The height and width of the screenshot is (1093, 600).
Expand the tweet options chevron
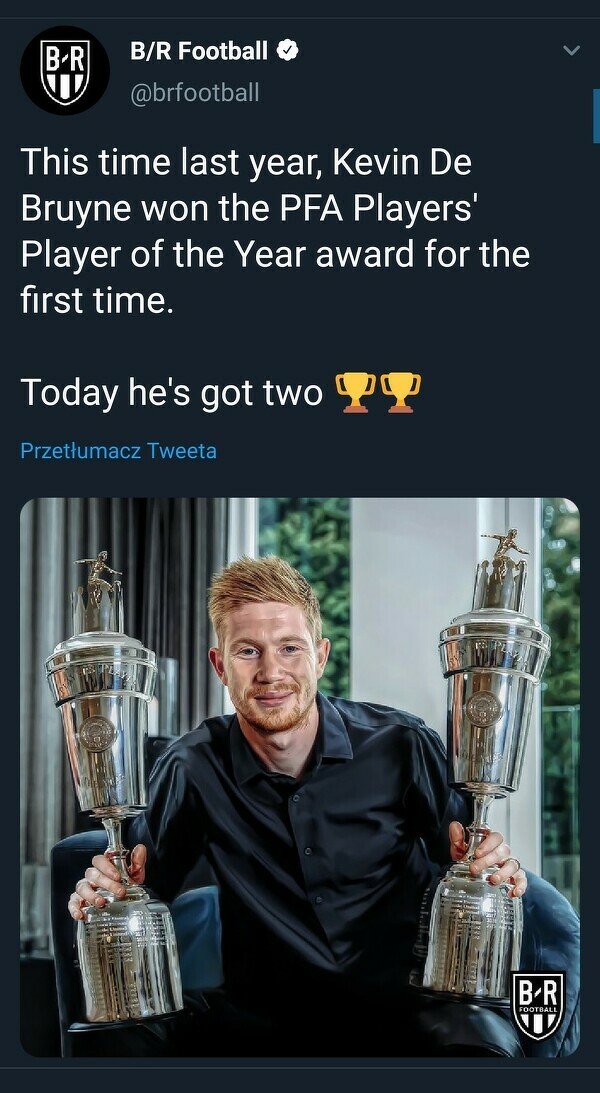(x=571, y=50)
